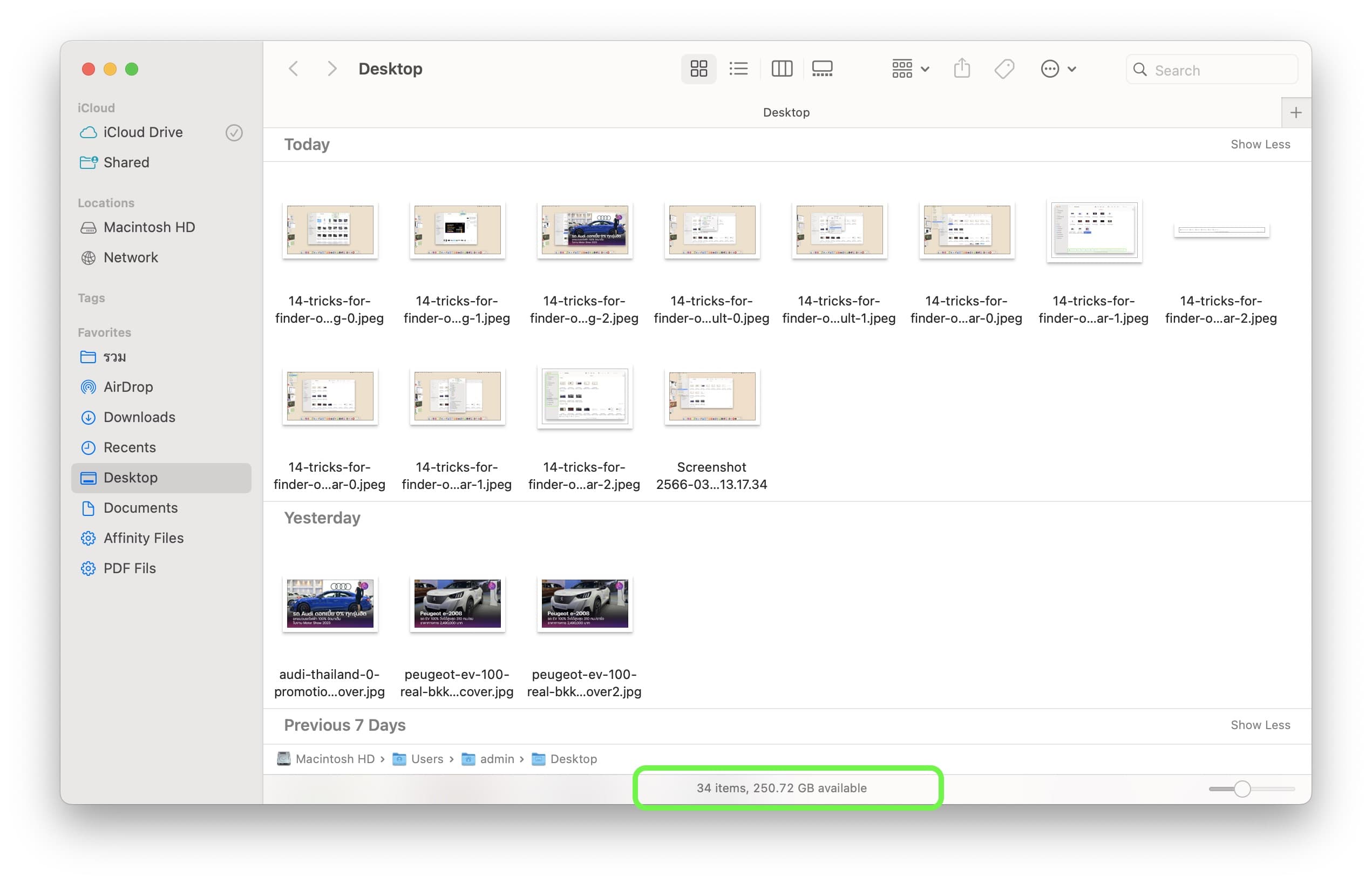Viewport: 1372px width, 884px height.
Task: Click Users in the path bar
Action: 426,759
